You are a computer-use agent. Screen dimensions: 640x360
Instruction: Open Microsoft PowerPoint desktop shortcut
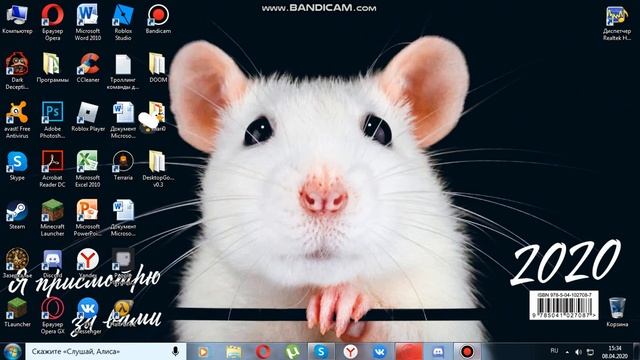click(x=87, y=218)
